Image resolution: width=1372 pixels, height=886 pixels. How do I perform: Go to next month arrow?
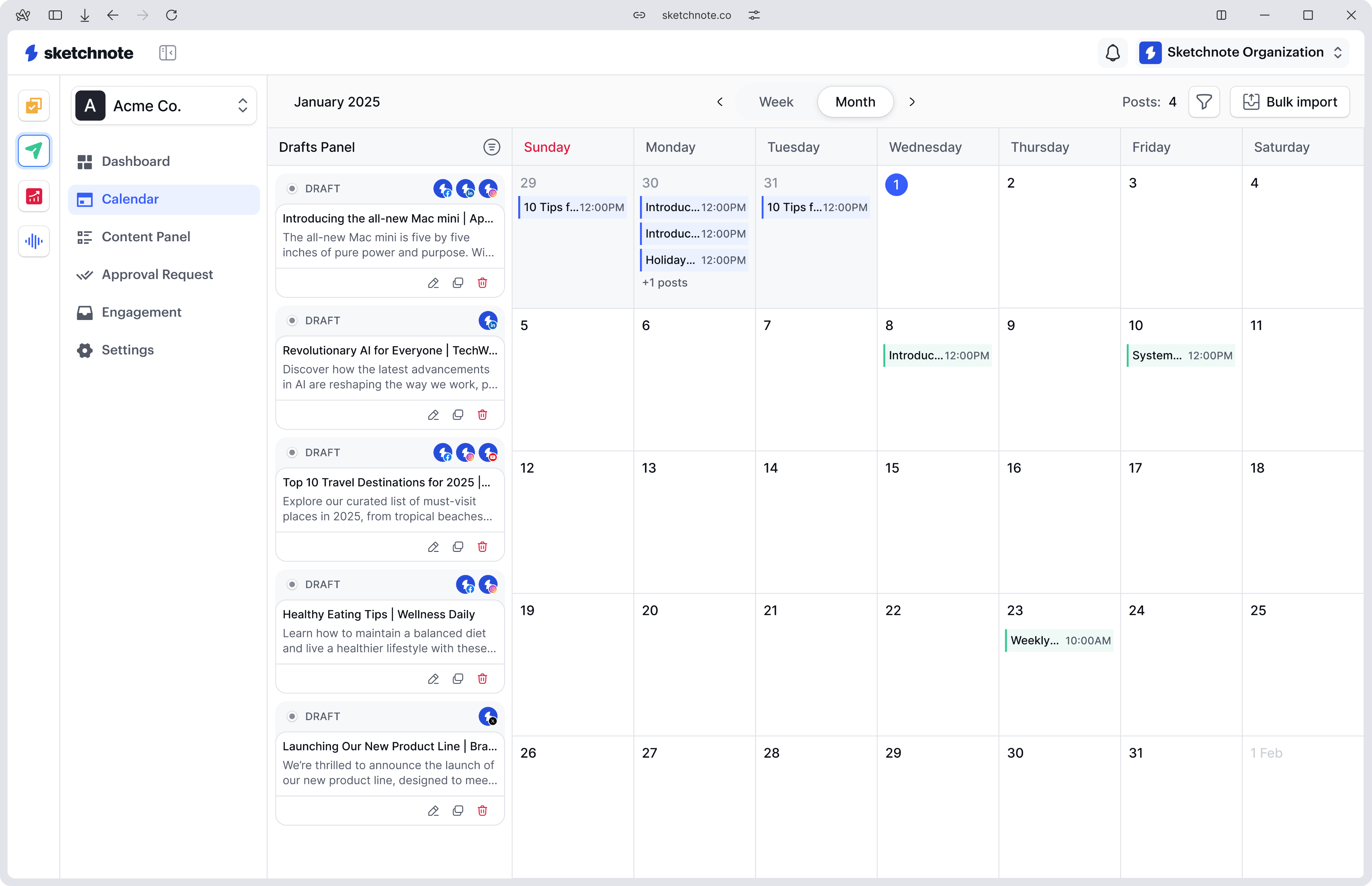pos(911,102)
